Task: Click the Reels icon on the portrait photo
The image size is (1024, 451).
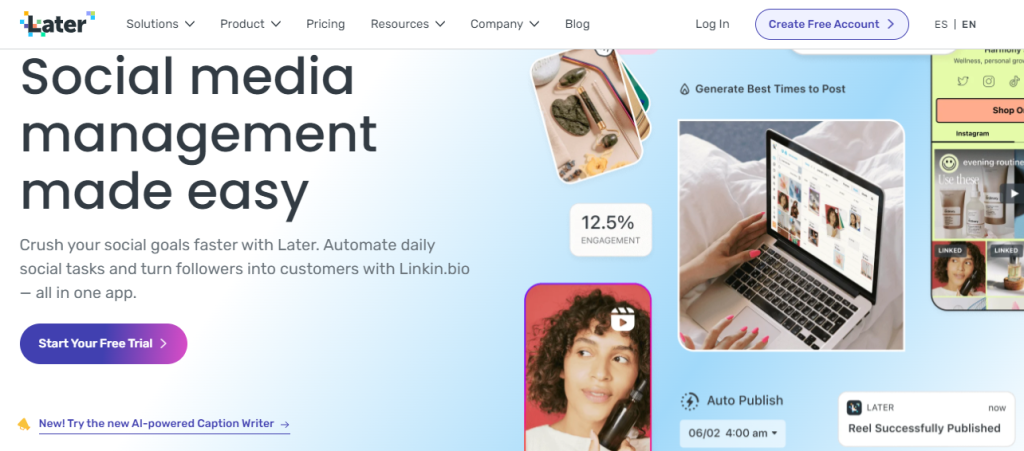Action: pos(622,321)
